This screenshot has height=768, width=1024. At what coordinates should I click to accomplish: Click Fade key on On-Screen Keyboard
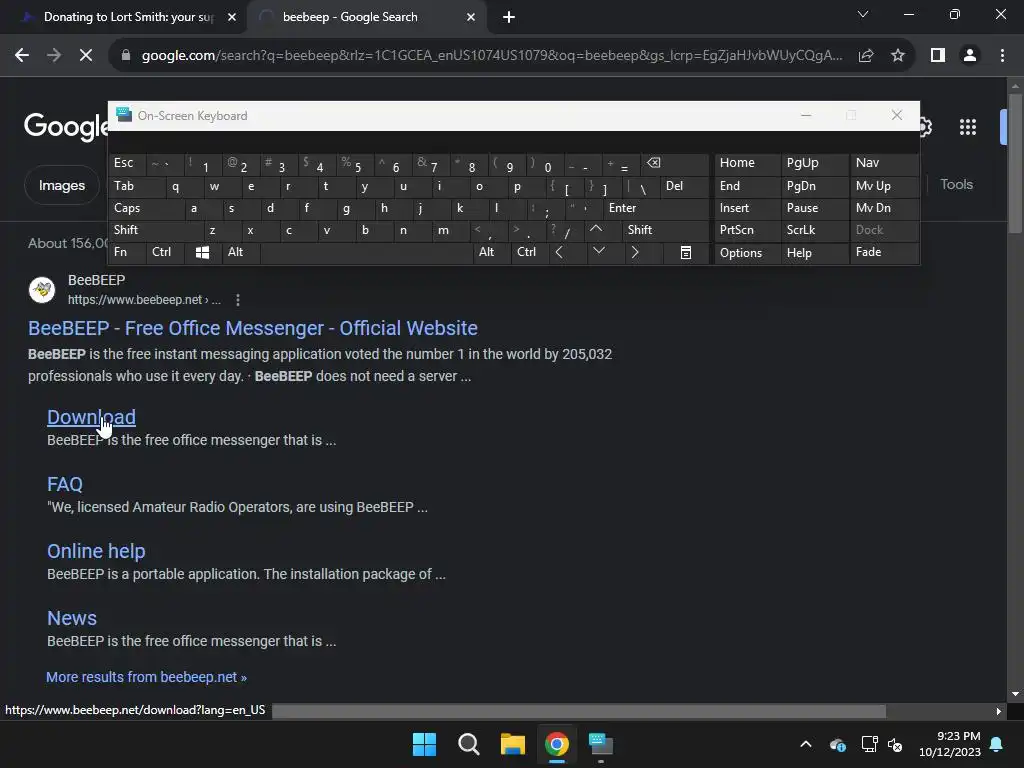(x=884, y=253)
